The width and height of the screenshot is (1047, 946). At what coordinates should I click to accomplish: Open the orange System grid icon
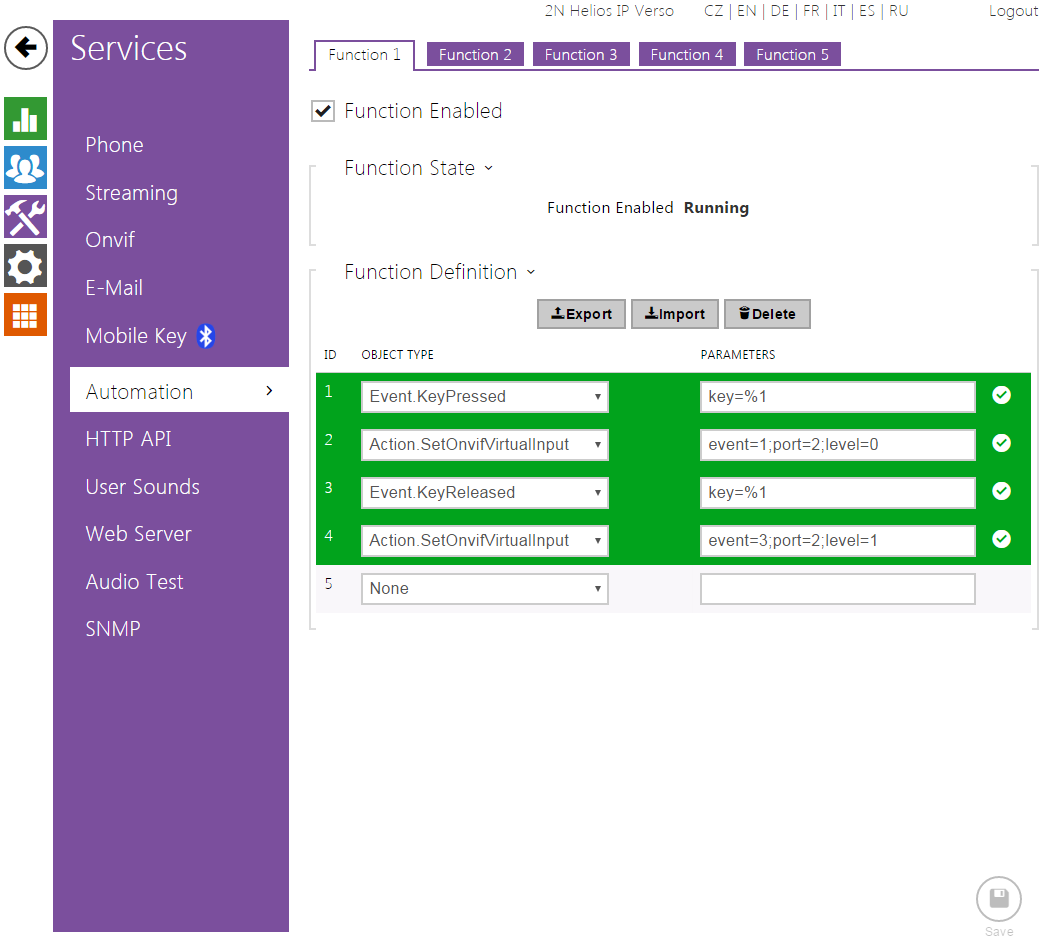(x=26, y=314)
